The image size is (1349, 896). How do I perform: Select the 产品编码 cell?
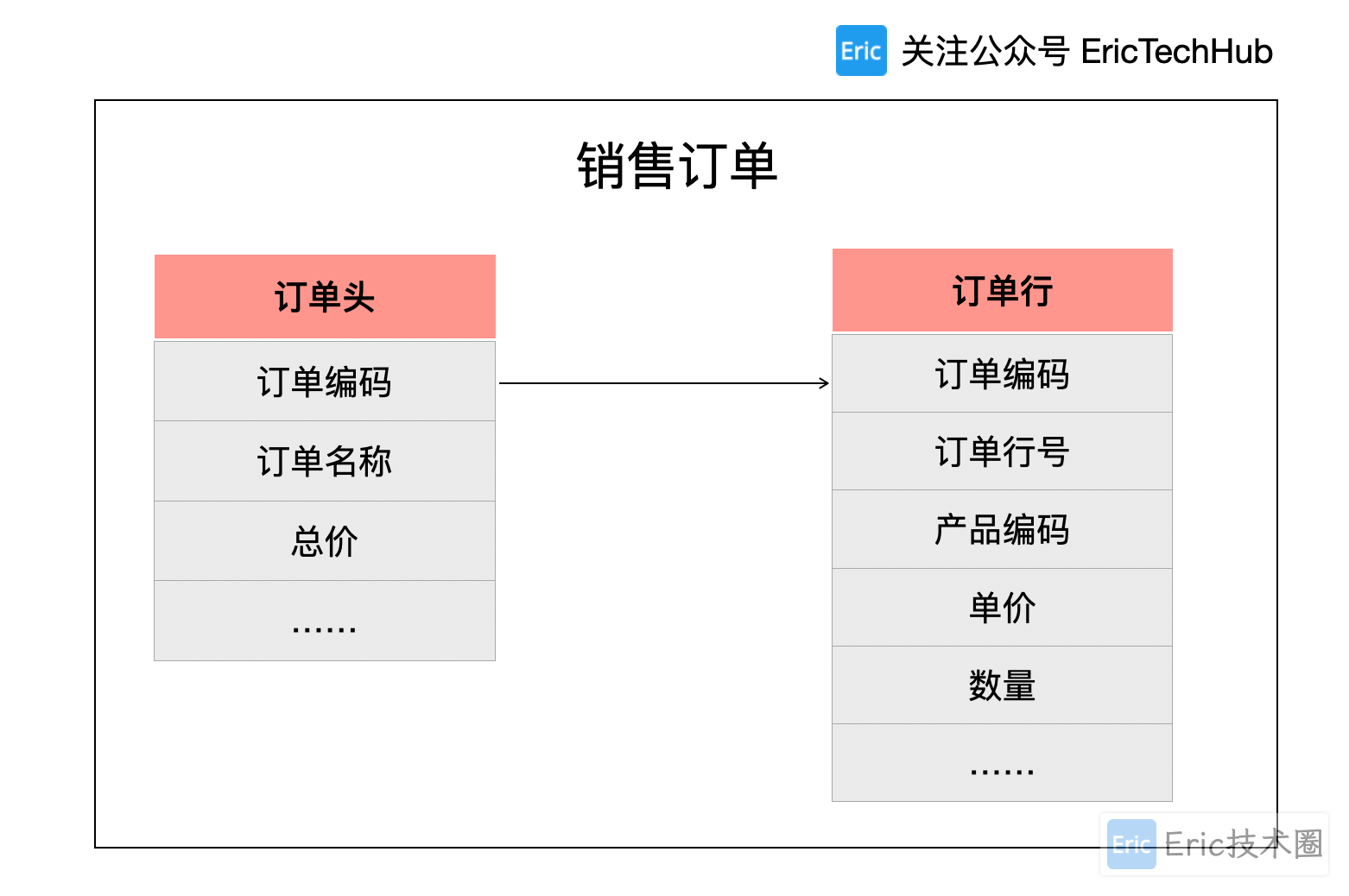coord(1003,529)
